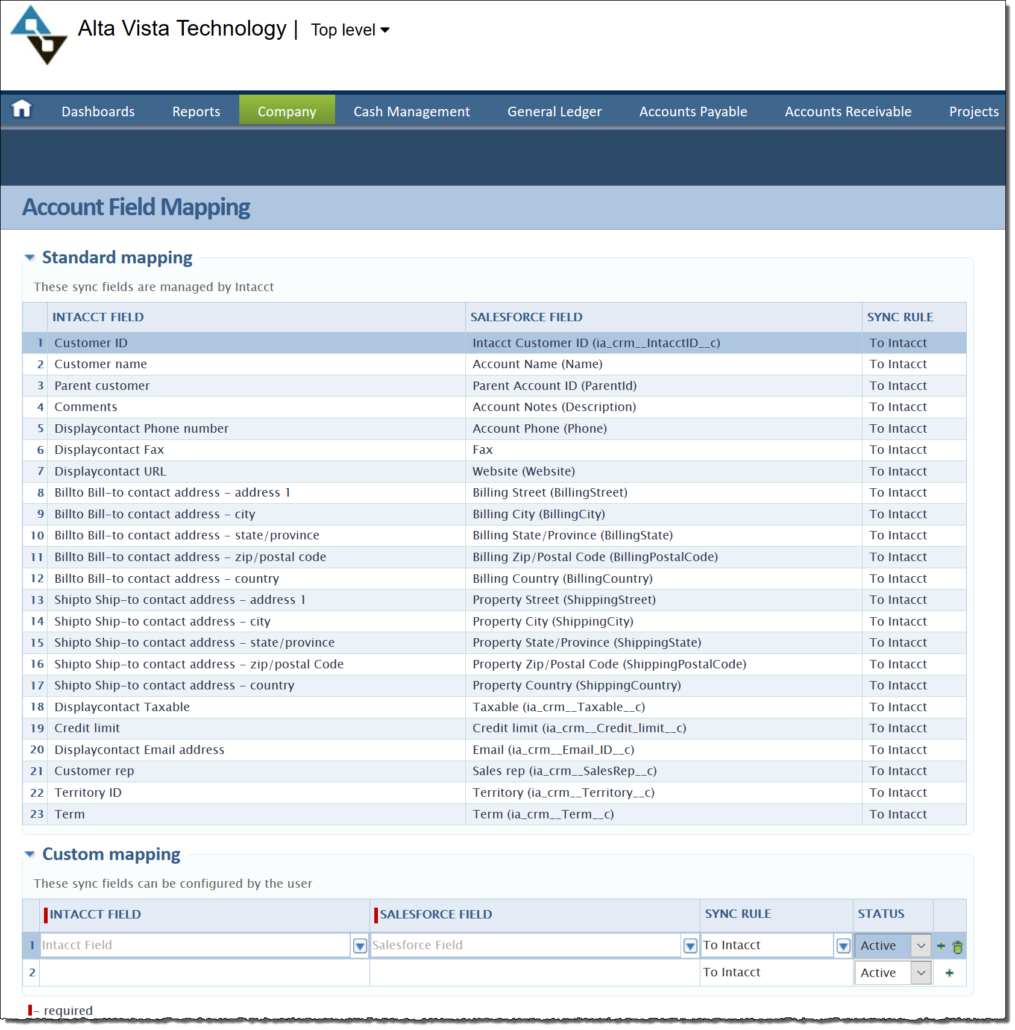Click Property State/Province (ShippingState) cell
1015x1030 pixels.
click(x=664, y=642)
